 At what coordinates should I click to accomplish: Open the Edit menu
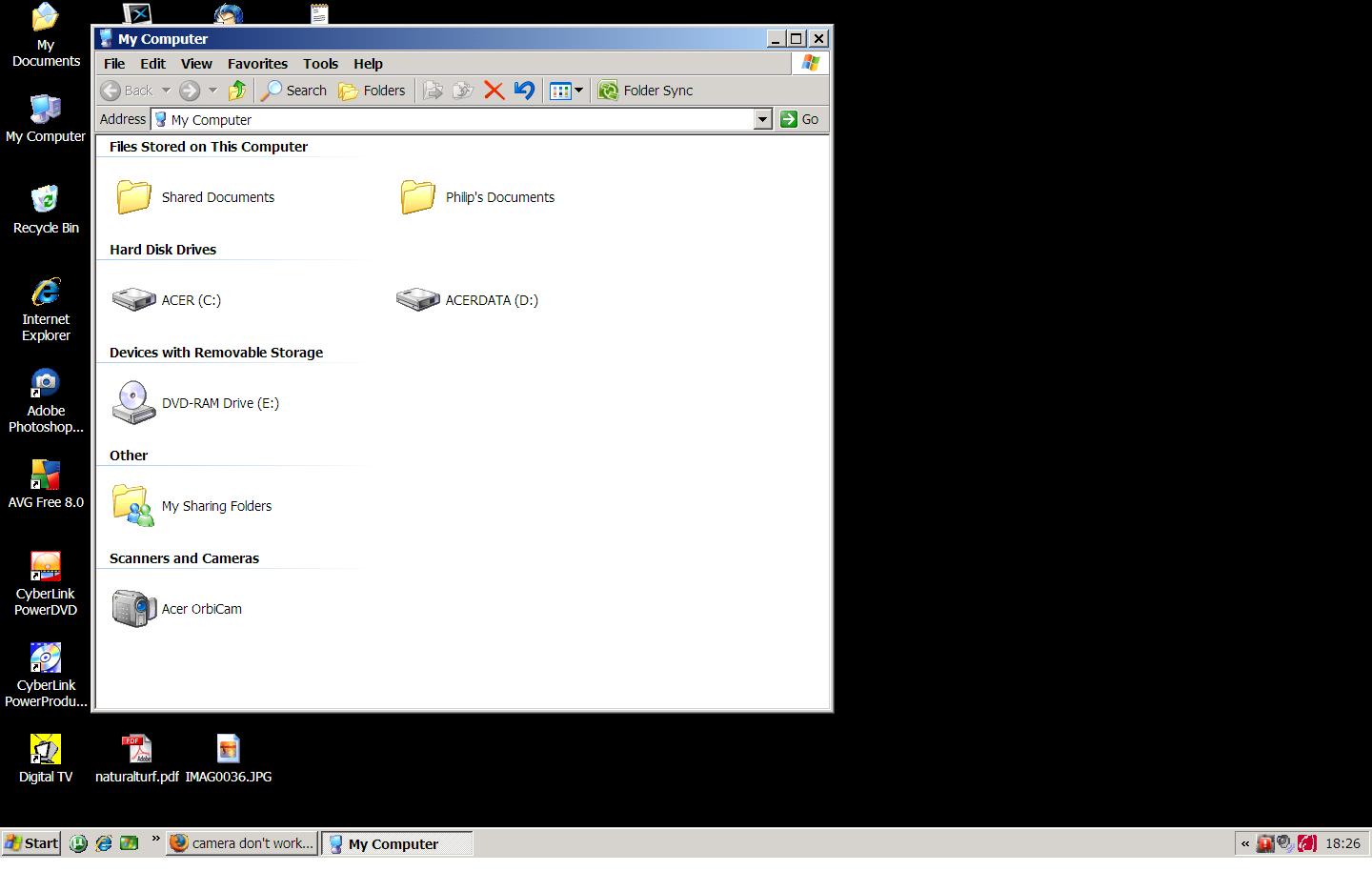click(152, 64)
